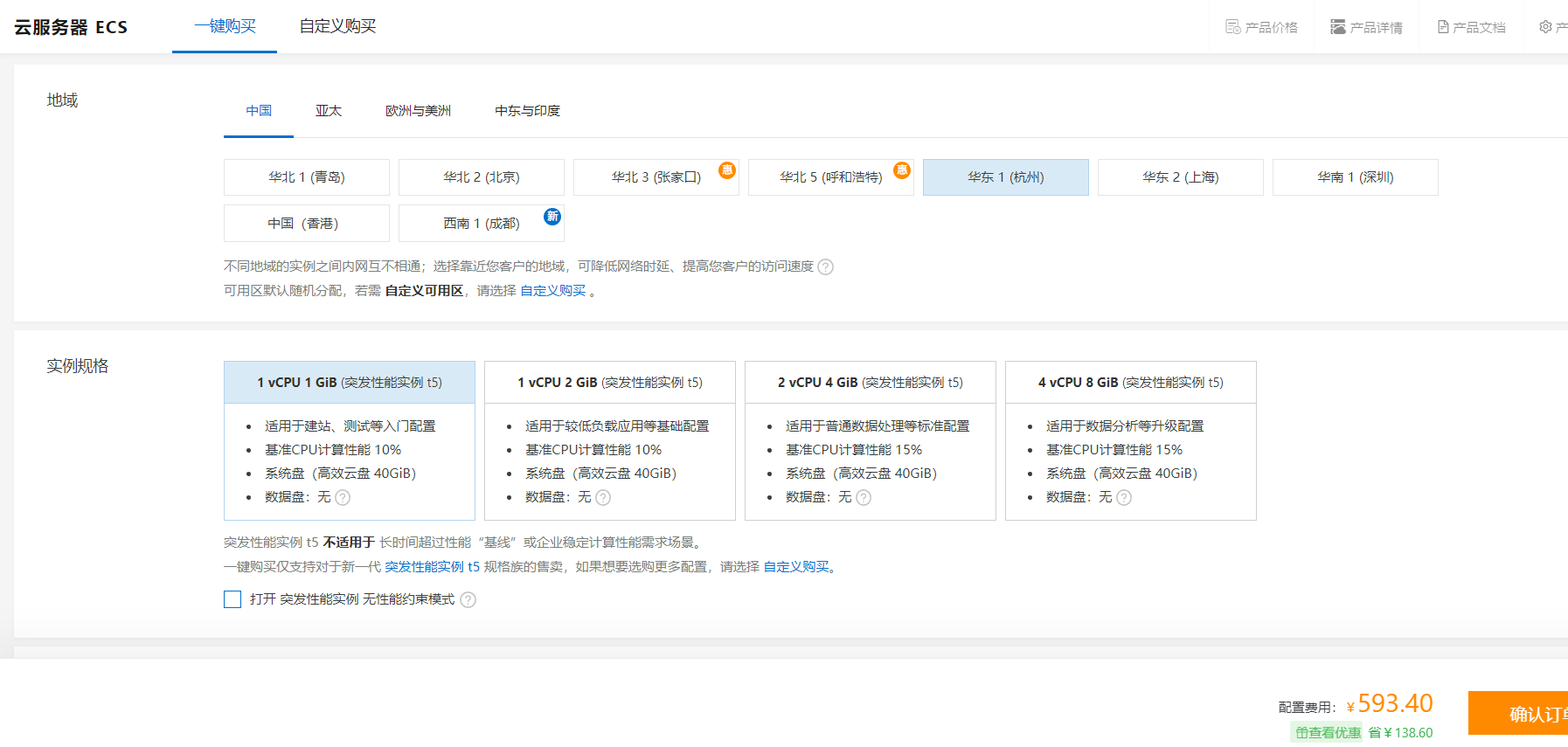Switch to the 一键购买 tab
This screenshot has width=1568, height=747.
click(225, 26)
